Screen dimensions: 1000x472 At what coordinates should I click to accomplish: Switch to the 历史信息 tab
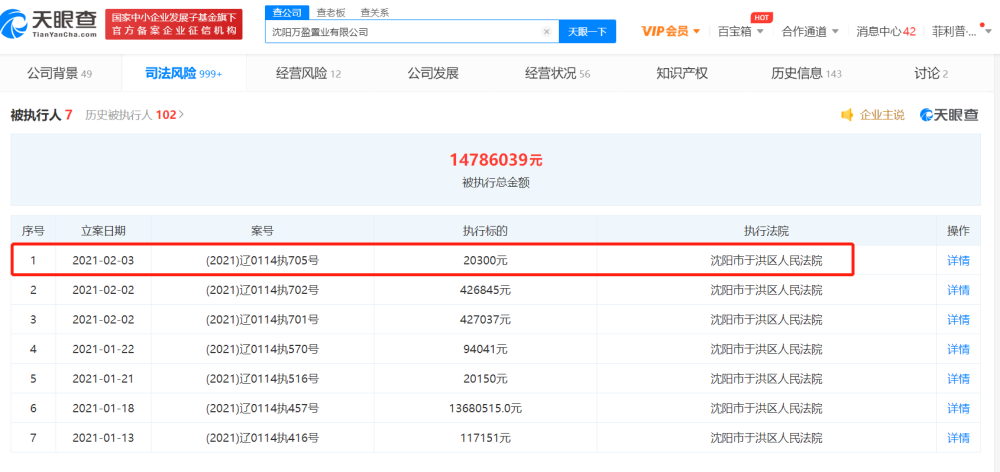(x=806, y=73)
